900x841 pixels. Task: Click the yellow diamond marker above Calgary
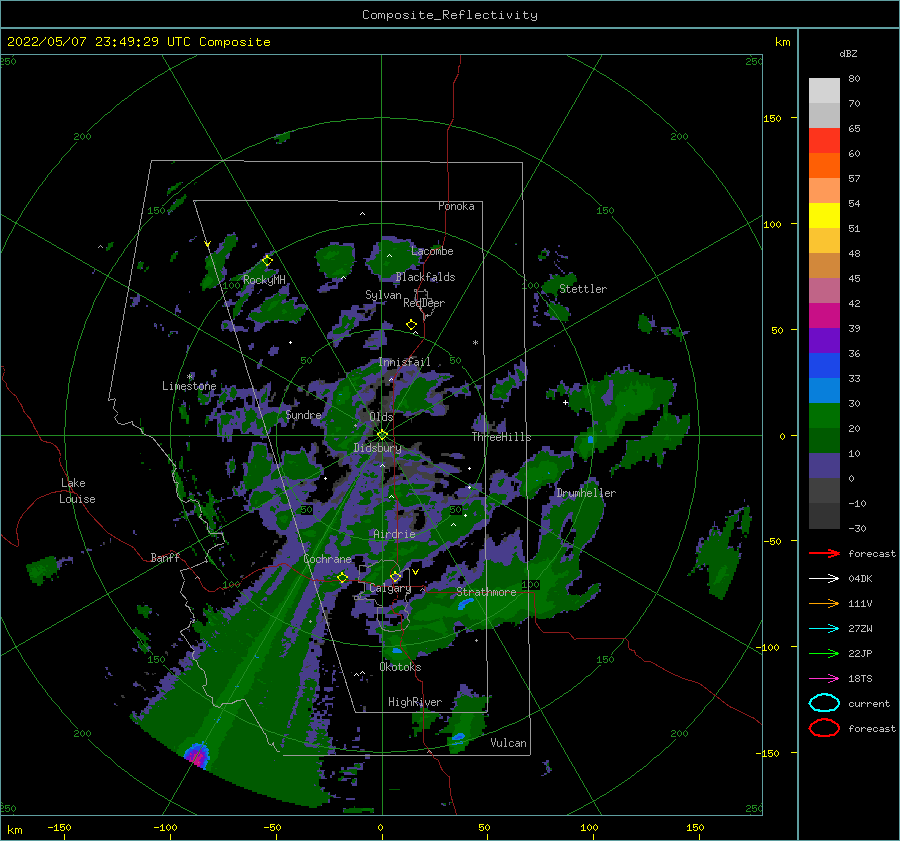pyautogui.click(x=395, y=576)
